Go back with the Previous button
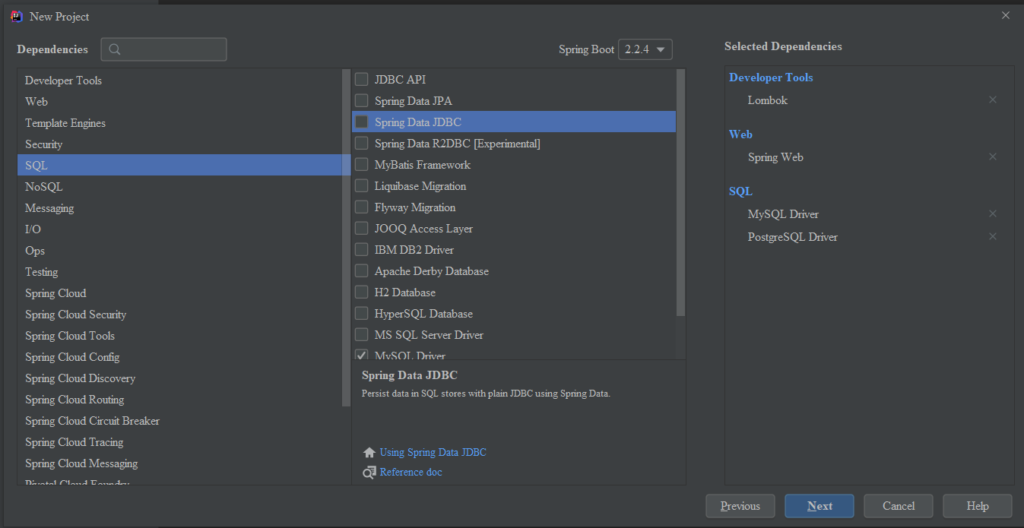This screenshot has width=1024, height=528. coord(740,506)
